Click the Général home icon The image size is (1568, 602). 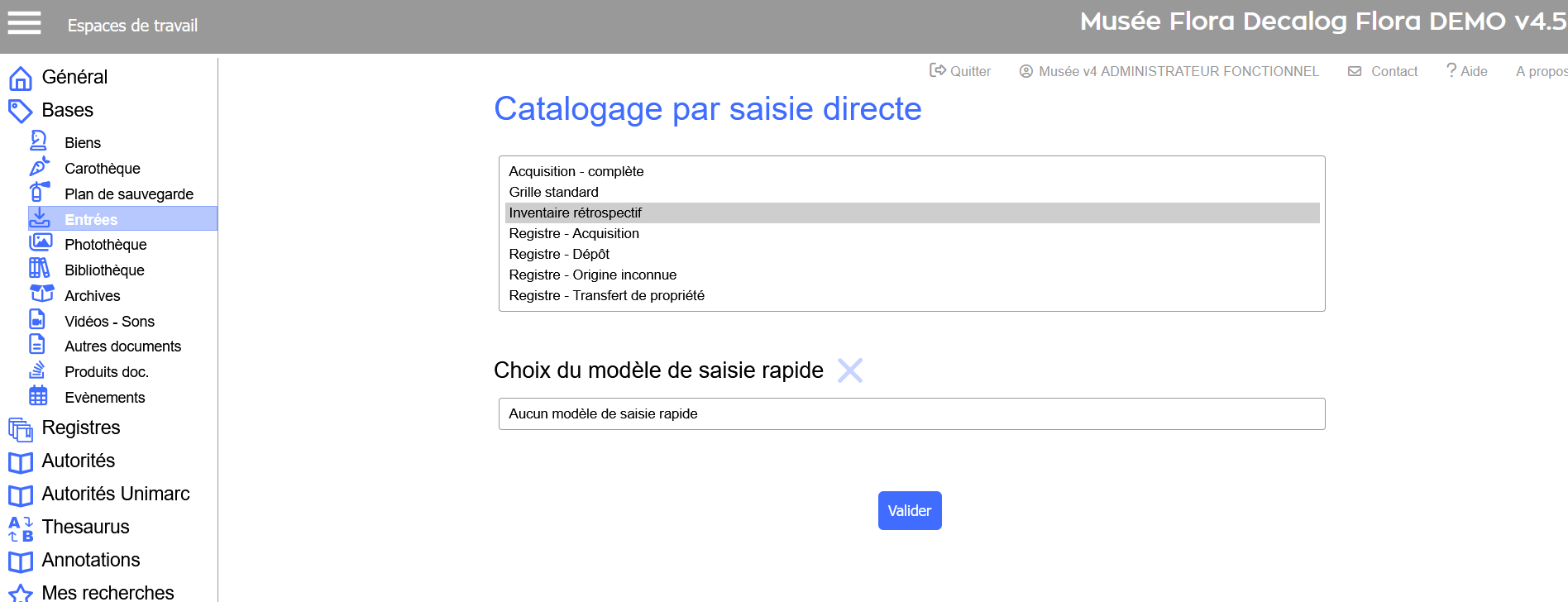pos(20,78)
